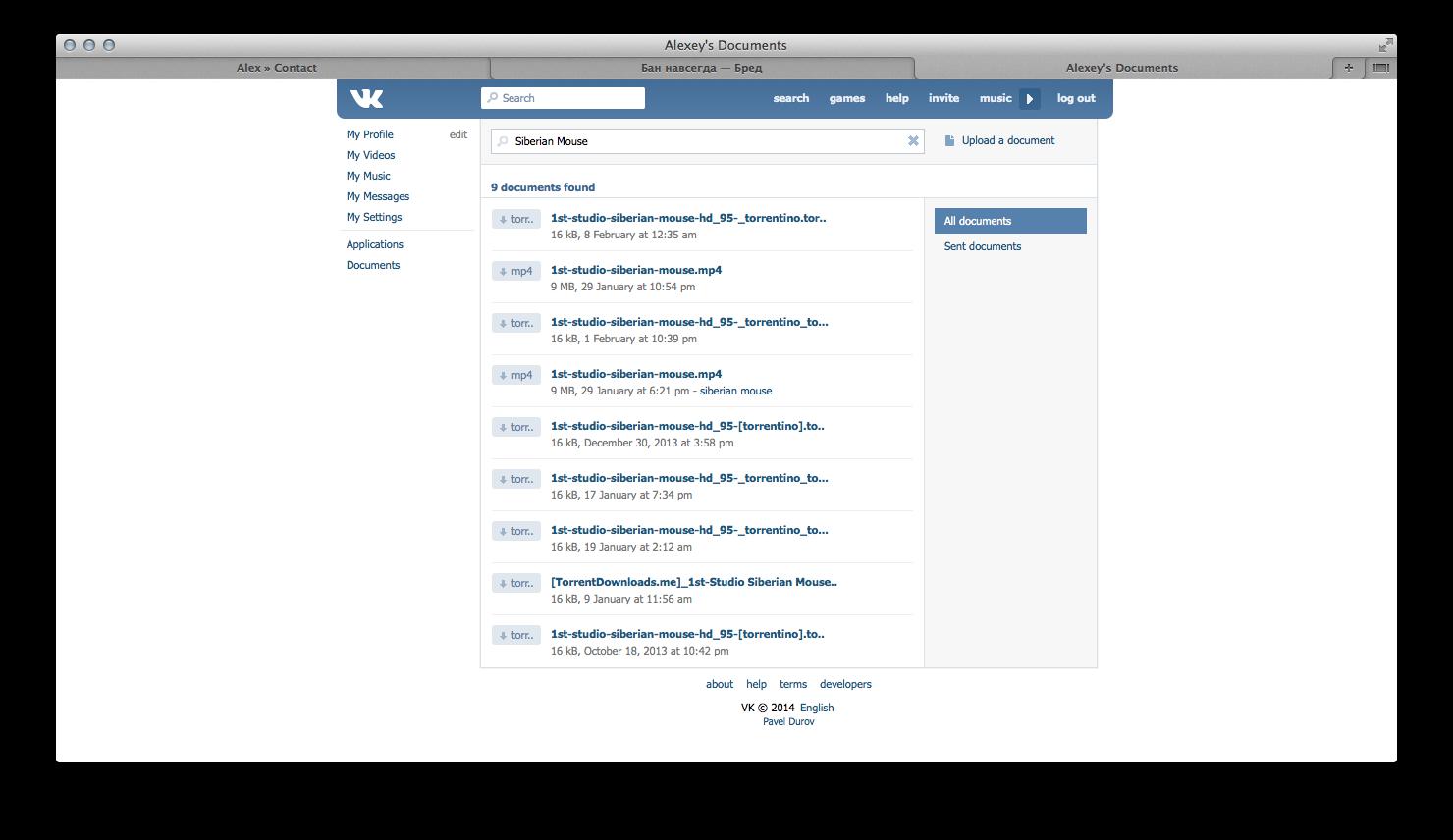Select Documents in the sidebar
Image resolution: width=1453 pixels, height=840 pixels.
373,265
